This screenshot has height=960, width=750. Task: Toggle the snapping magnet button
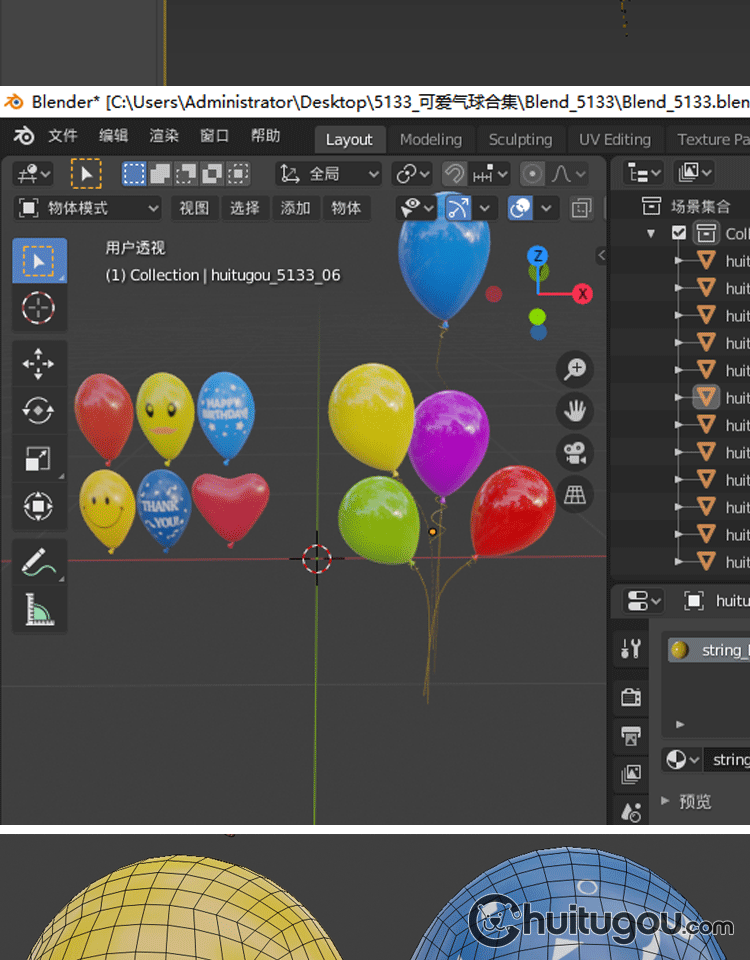454,174
